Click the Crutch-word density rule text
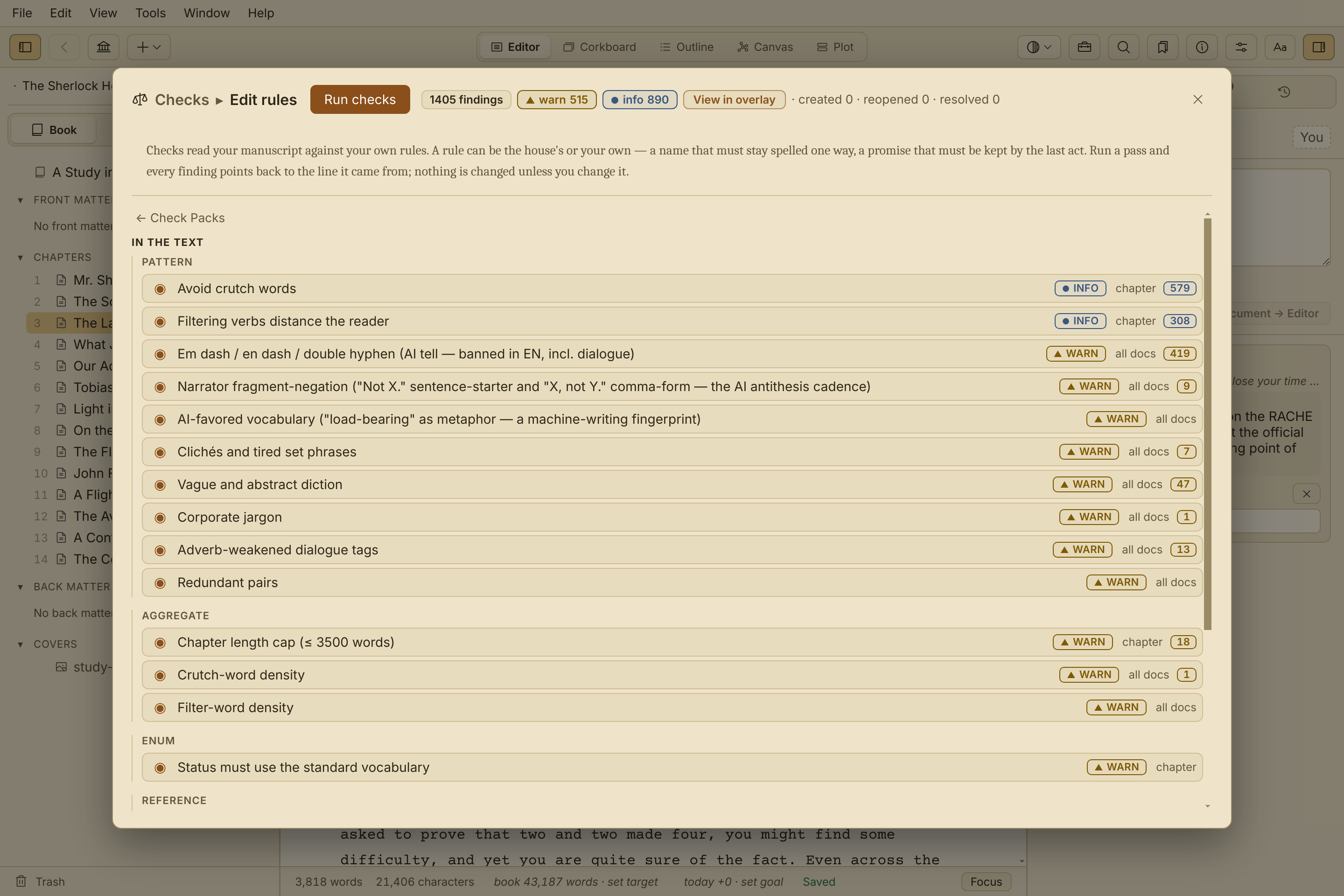Viewport: 1344px width, 896px height. click(241, 675)
